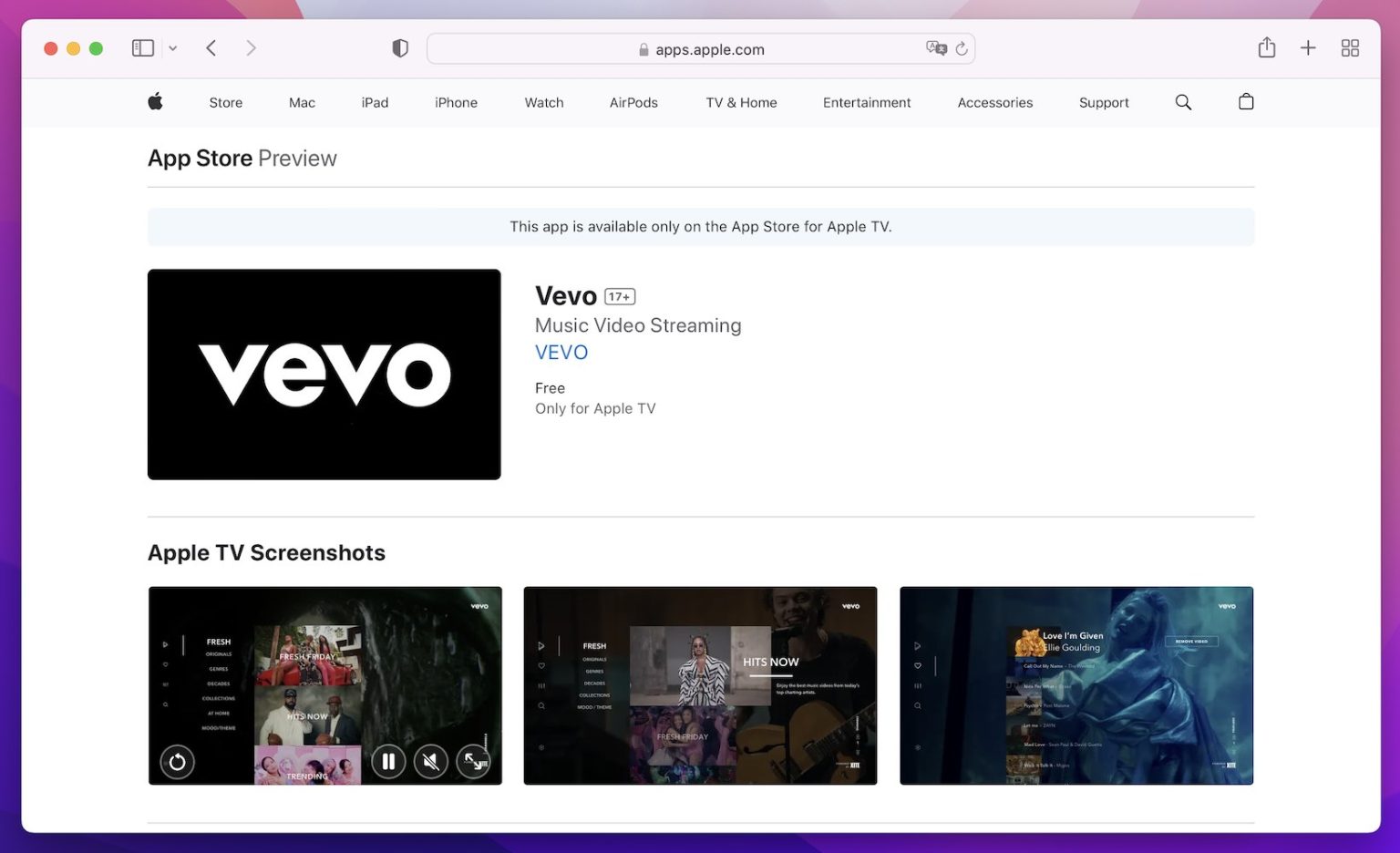Open the Share icon in the toolbar
The height and width of the screenshot is (853, 1400).
1267,47
